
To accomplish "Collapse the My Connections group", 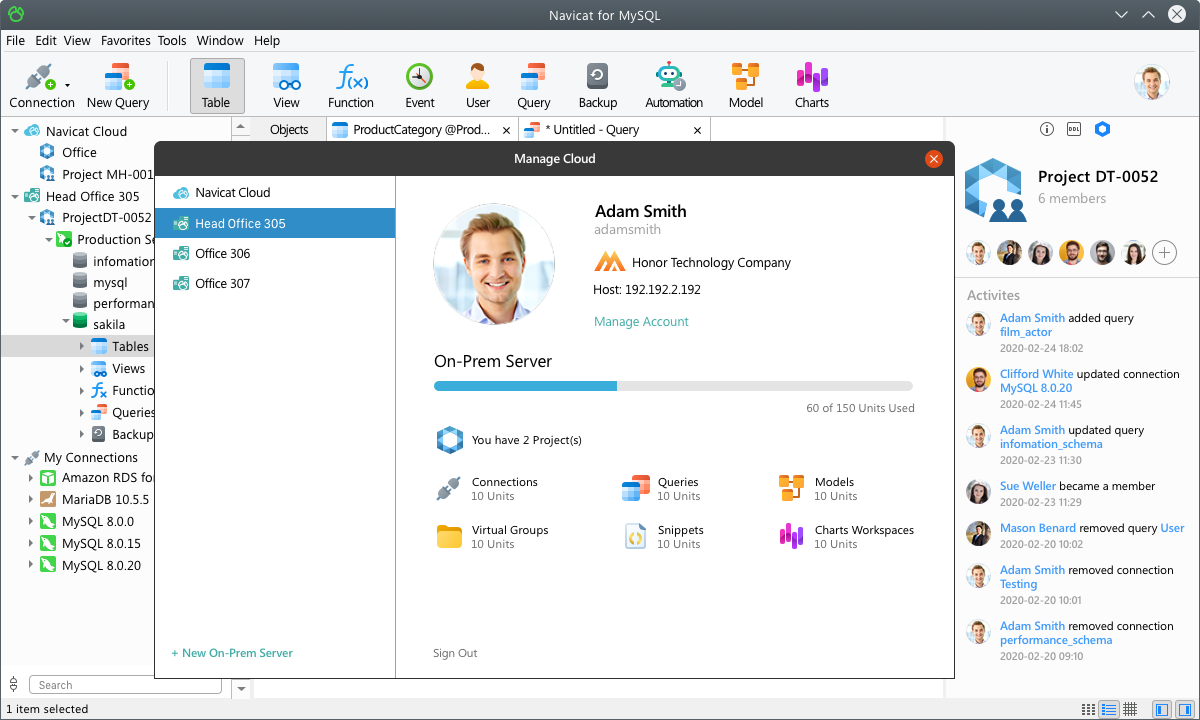I will [x=15, y=458].
